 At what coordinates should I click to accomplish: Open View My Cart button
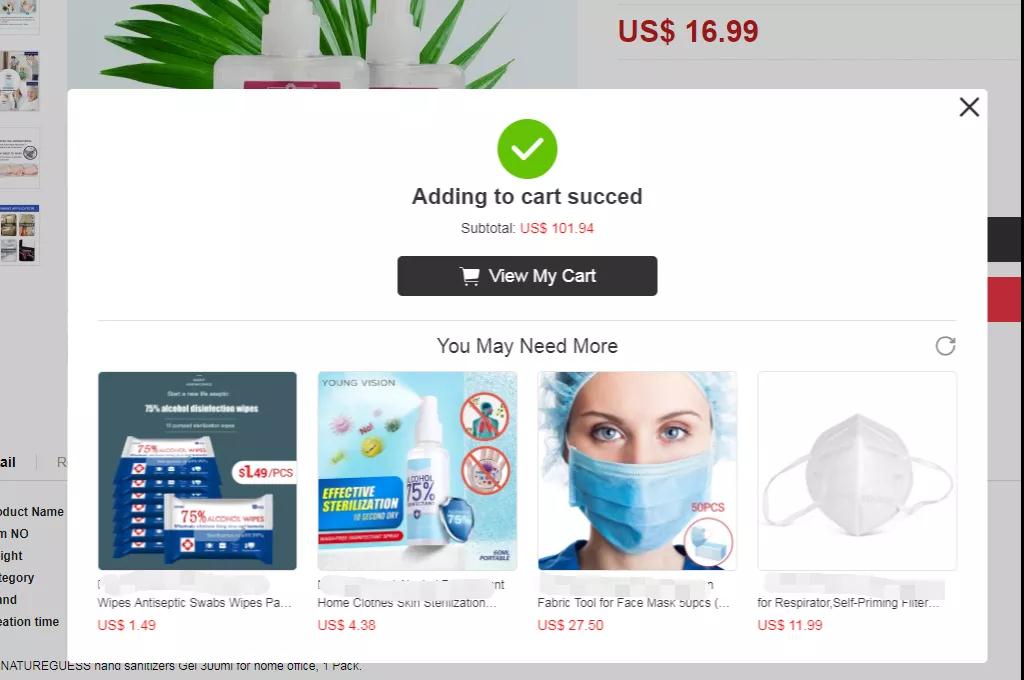click(527, 276)
